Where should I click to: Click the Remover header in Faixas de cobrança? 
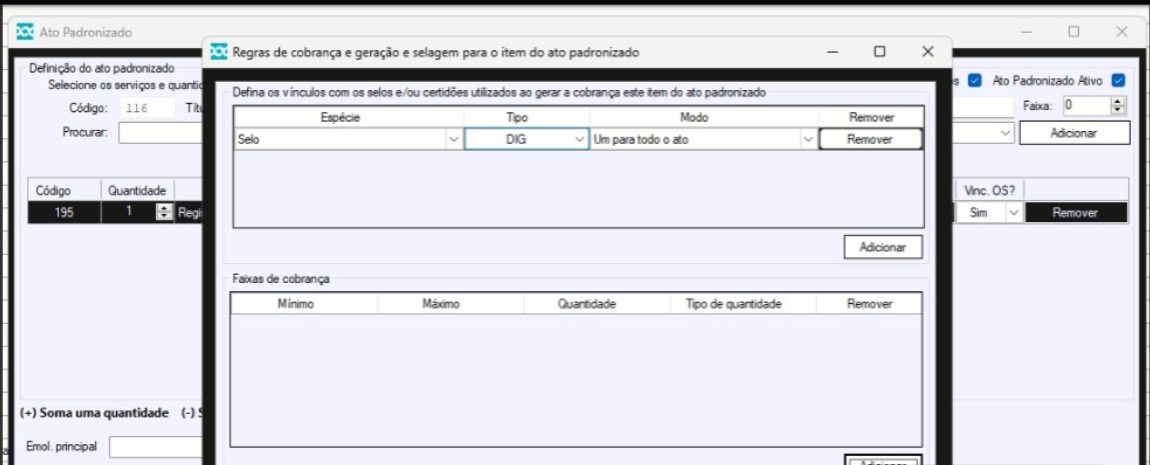click(869, 304)
